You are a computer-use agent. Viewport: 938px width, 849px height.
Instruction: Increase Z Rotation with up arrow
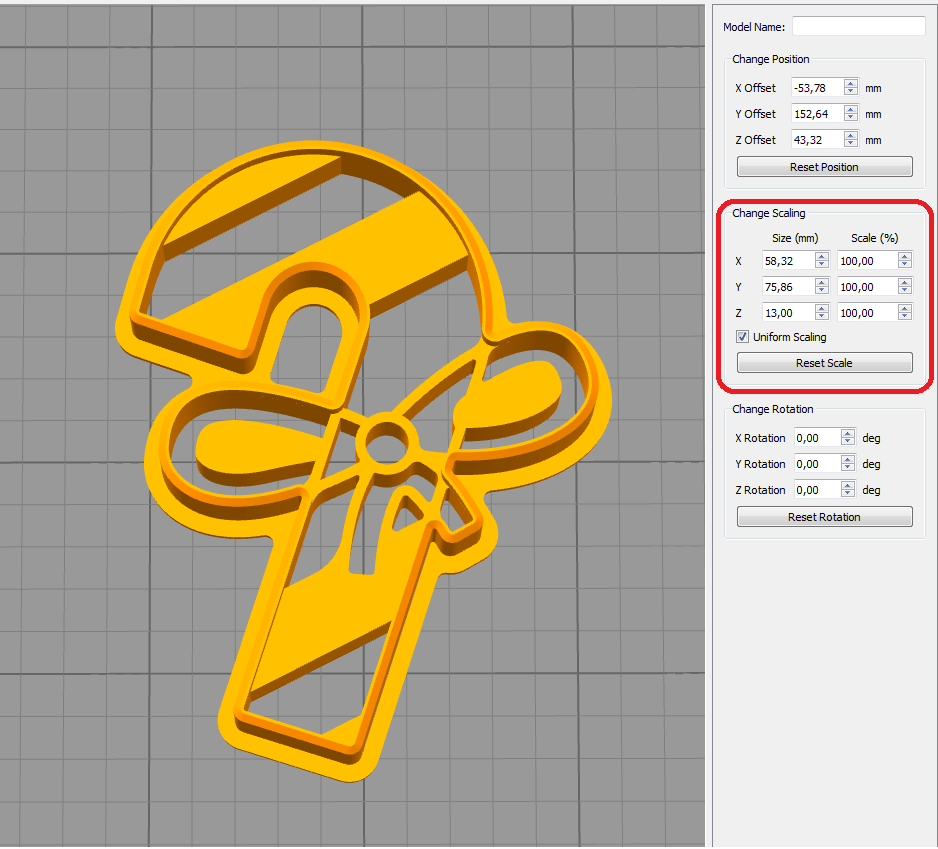[x=848, y=485]
